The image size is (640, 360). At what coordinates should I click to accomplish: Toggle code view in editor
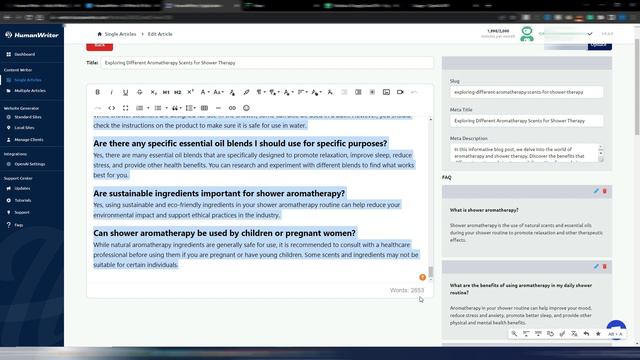tap(111, 108)
